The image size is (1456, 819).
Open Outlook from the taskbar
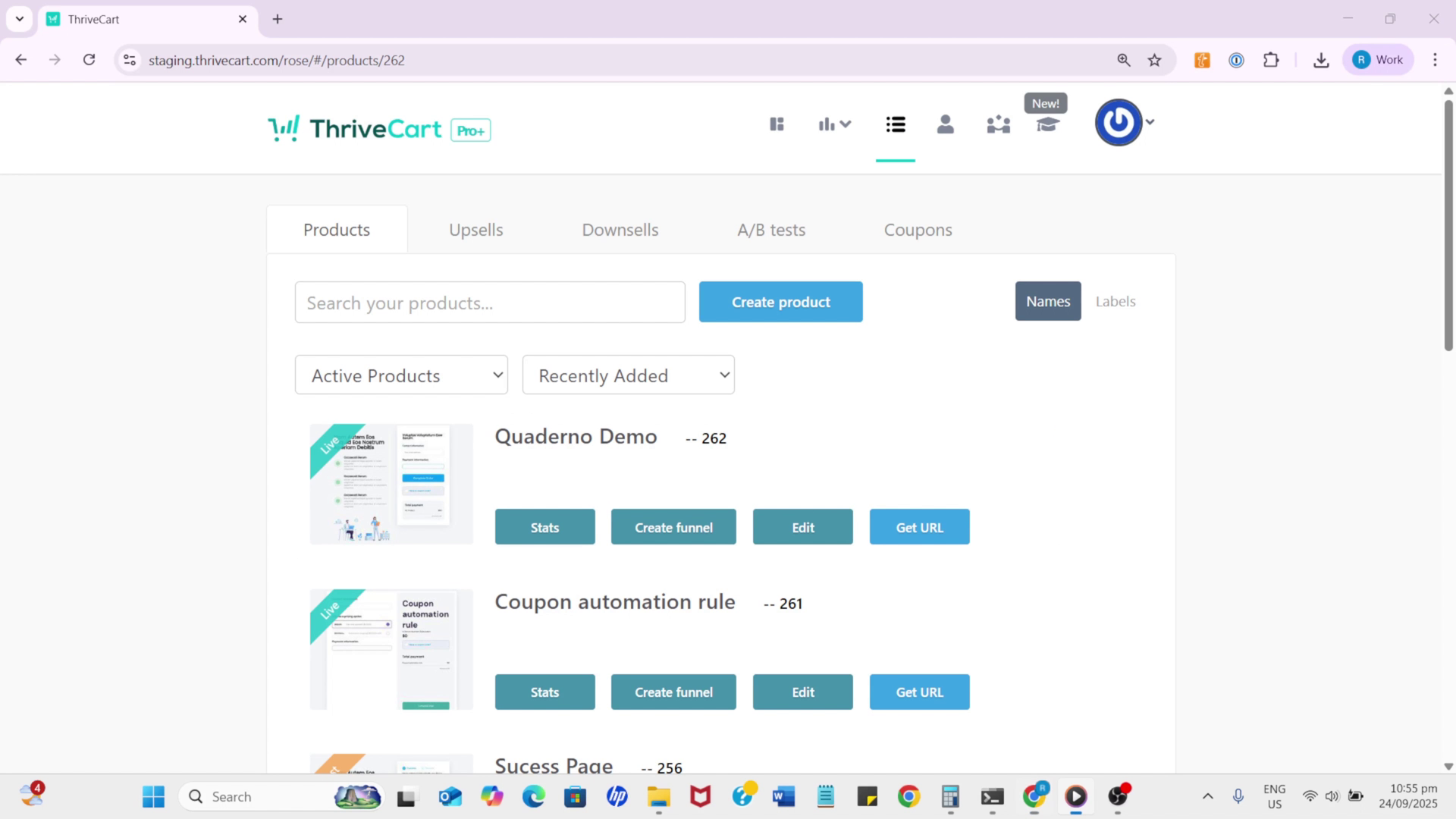coord(449,796)
